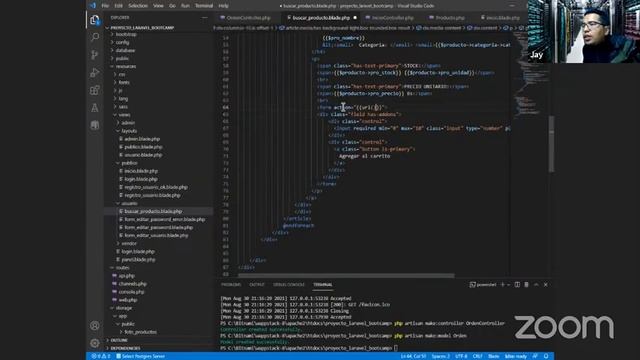The width and height of the screenshot is (640, 360).
Task: Open the Accounts icon in activity bar
Action: pyautogui.click(x=95, y=326)
